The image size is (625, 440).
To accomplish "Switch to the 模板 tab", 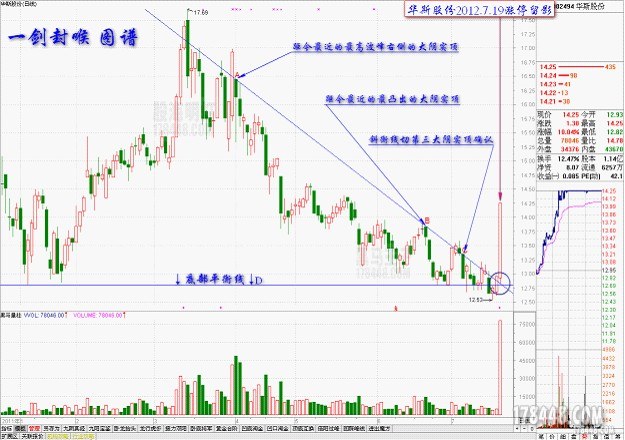I will point(20,428).
